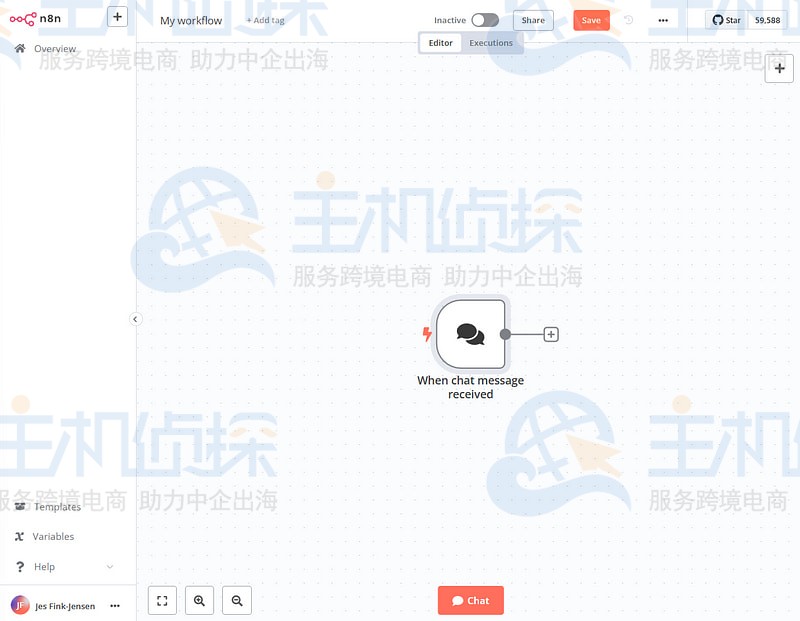The image size is (800, 621).
Task: Open the node panel via canvas plus icon
Action: pos(779,68)
